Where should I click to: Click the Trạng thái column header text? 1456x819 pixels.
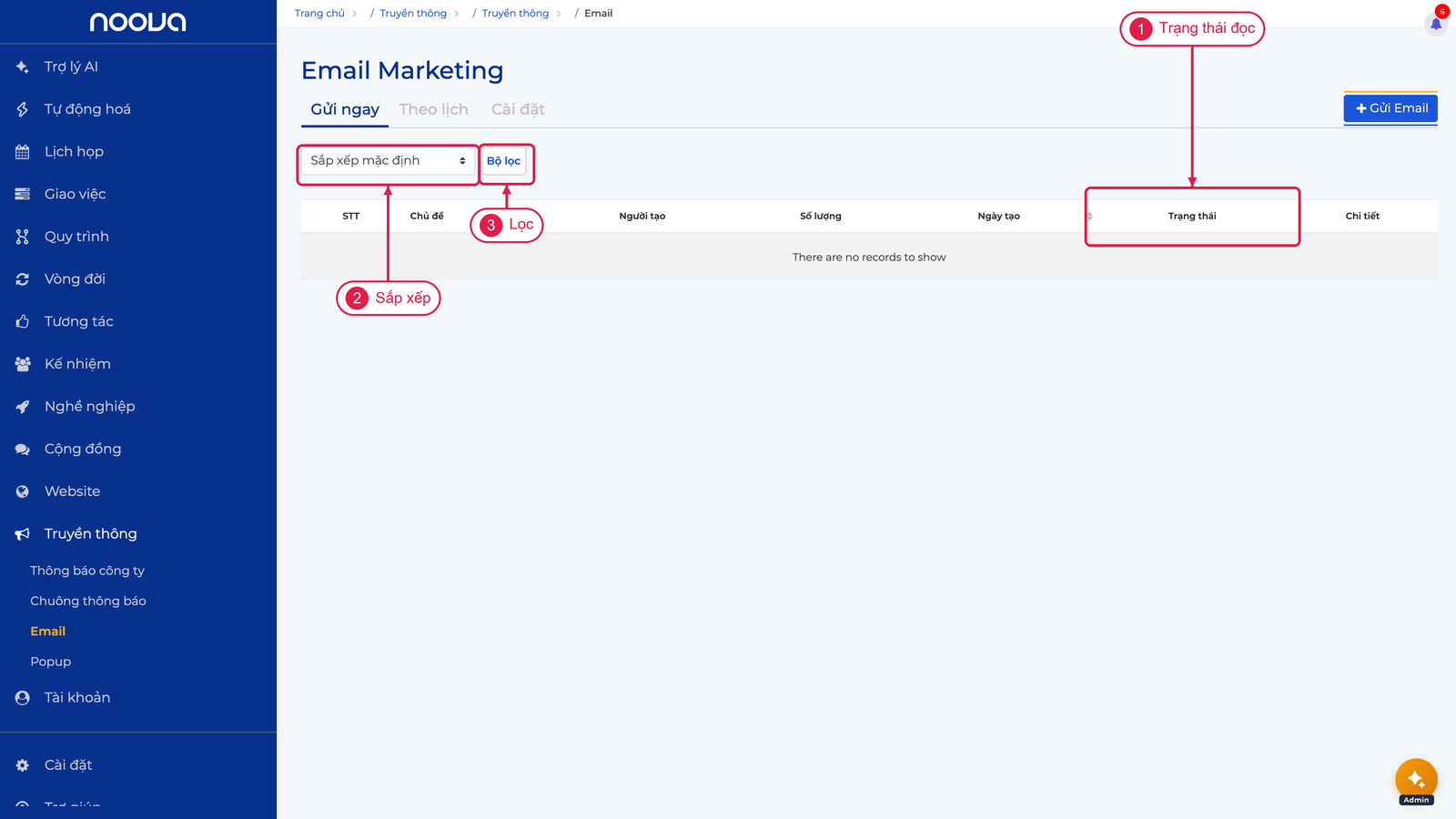1192,217
